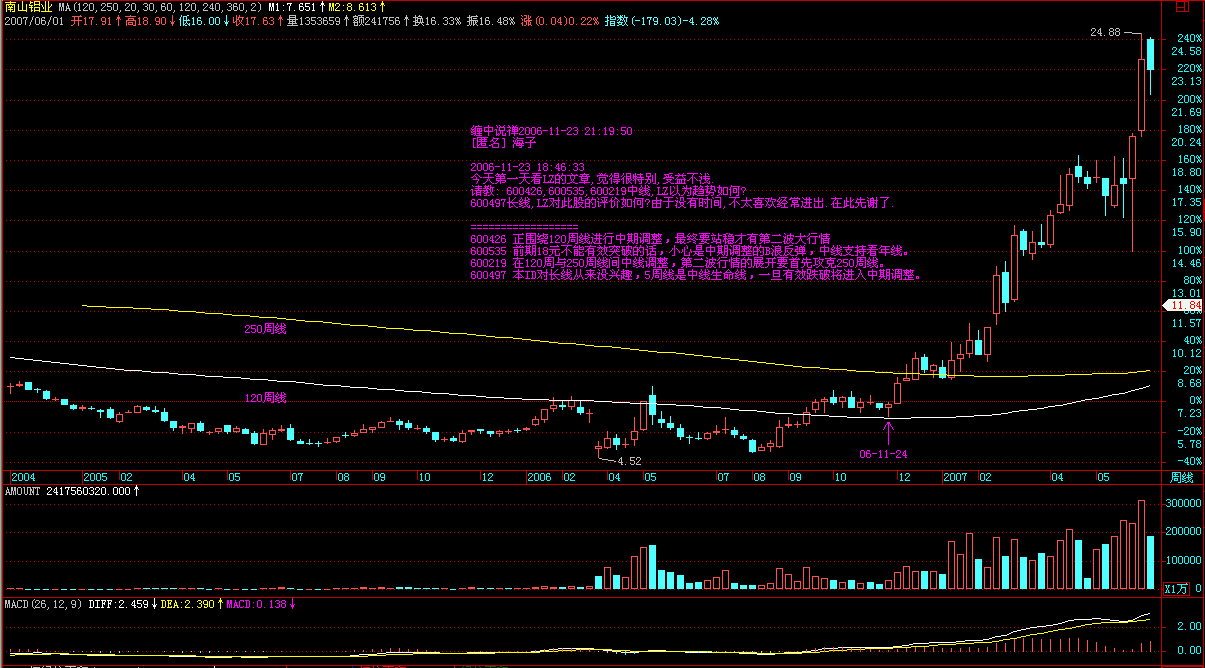Image resolution: width=1205 pixels, height=668 pixels.
Task: Click the 250周线 annotation label
Action: coord(265,328)
